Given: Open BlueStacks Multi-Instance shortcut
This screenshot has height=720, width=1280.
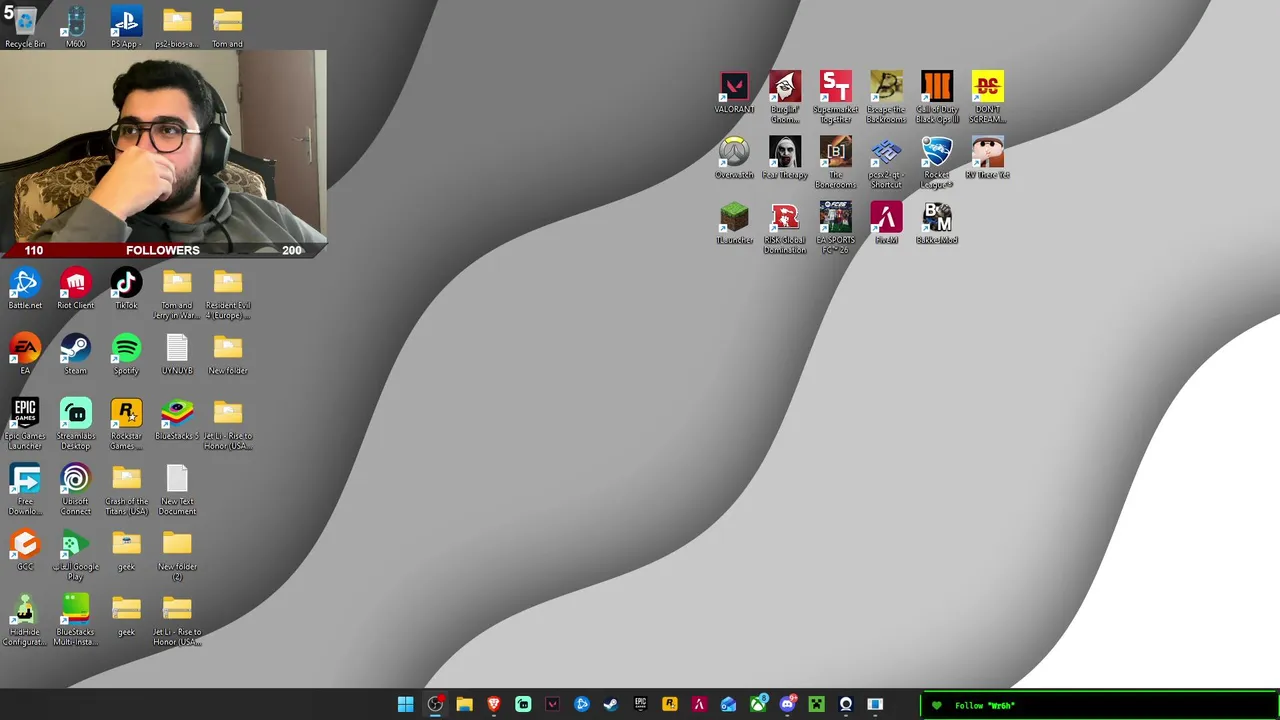Looking at the screenshot, I should [x=76, y=620].
